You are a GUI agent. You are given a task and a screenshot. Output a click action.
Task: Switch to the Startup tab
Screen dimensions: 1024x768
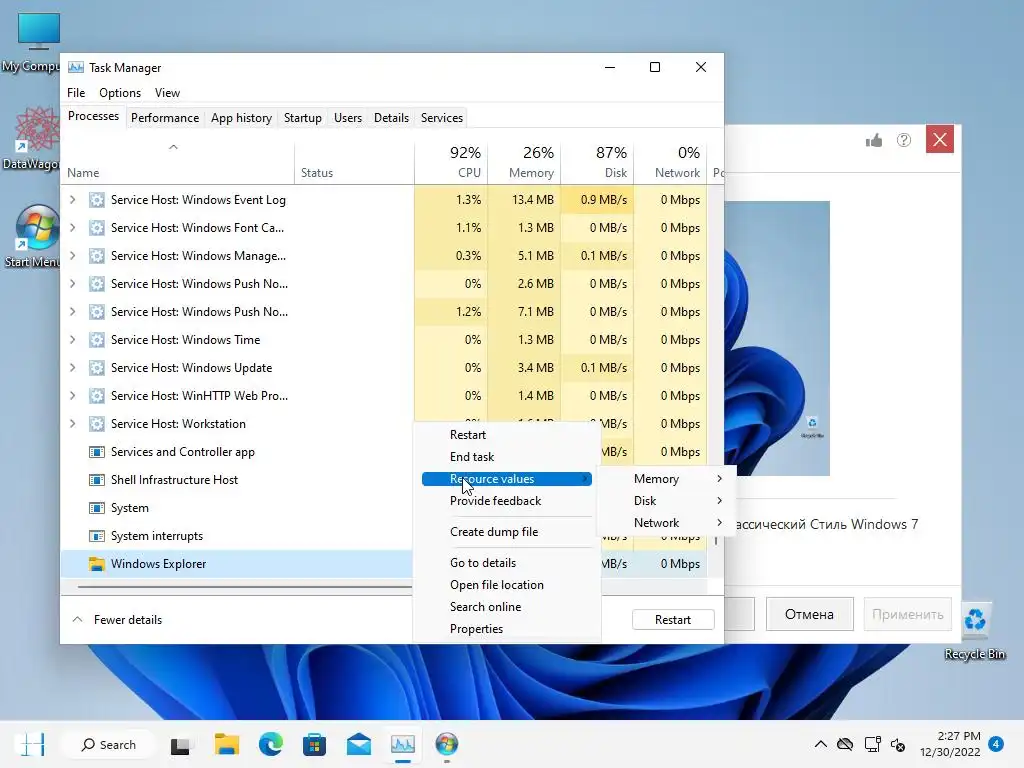pos(302,118)
